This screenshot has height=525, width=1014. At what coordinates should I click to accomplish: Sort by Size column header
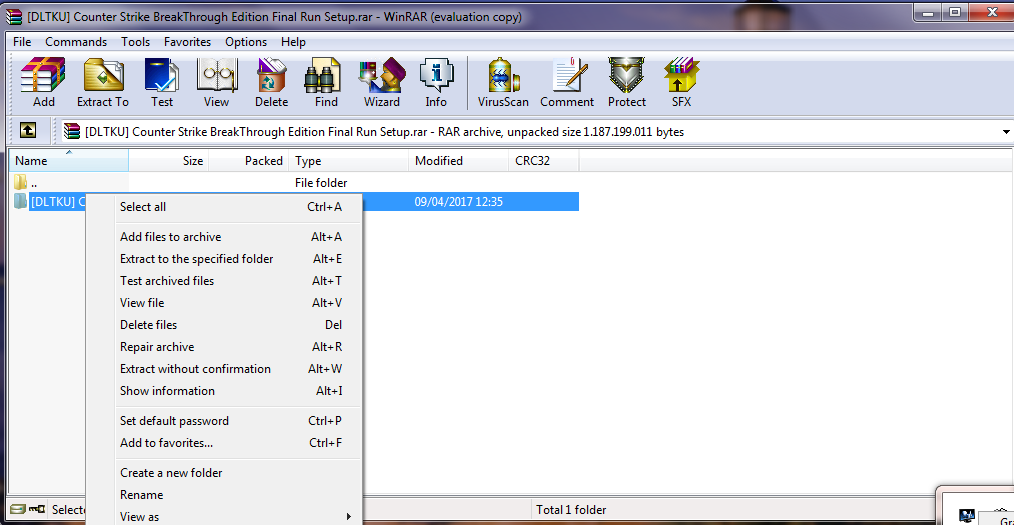169,160
